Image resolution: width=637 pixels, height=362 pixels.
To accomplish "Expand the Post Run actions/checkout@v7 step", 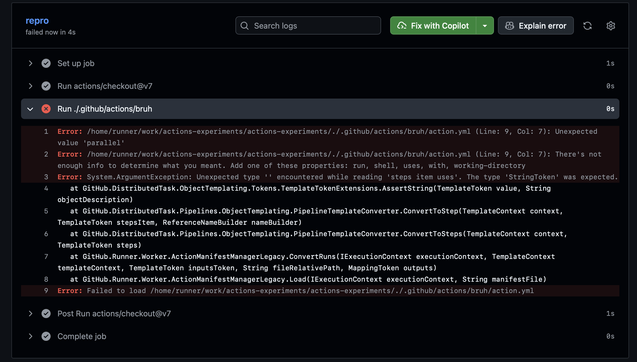I will pos(30,314).
